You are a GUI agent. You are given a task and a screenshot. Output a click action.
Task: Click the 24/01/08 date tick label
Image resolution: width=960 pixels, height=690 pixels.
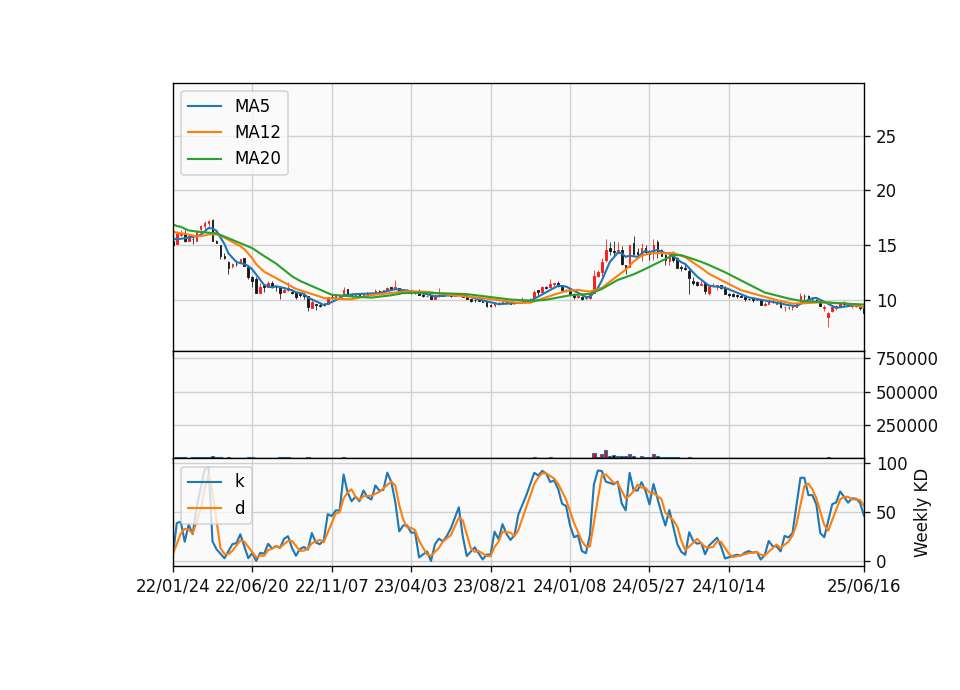pos(569,587)
